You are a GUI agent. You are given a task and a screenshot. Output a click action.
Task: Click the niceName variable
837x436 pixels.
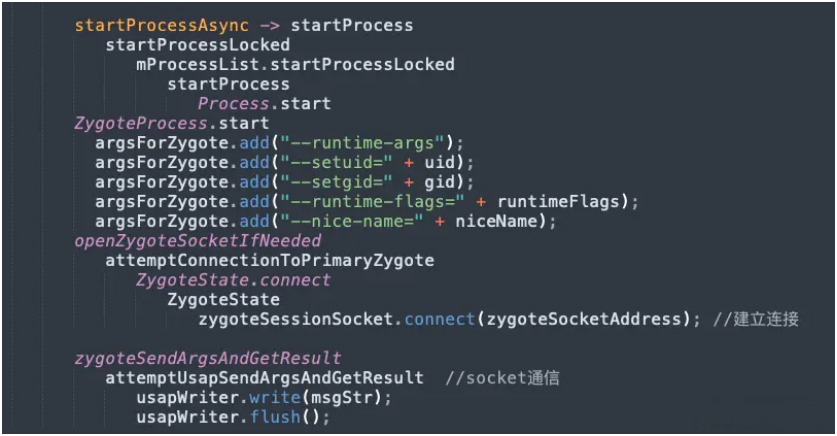tap(496, 221)
